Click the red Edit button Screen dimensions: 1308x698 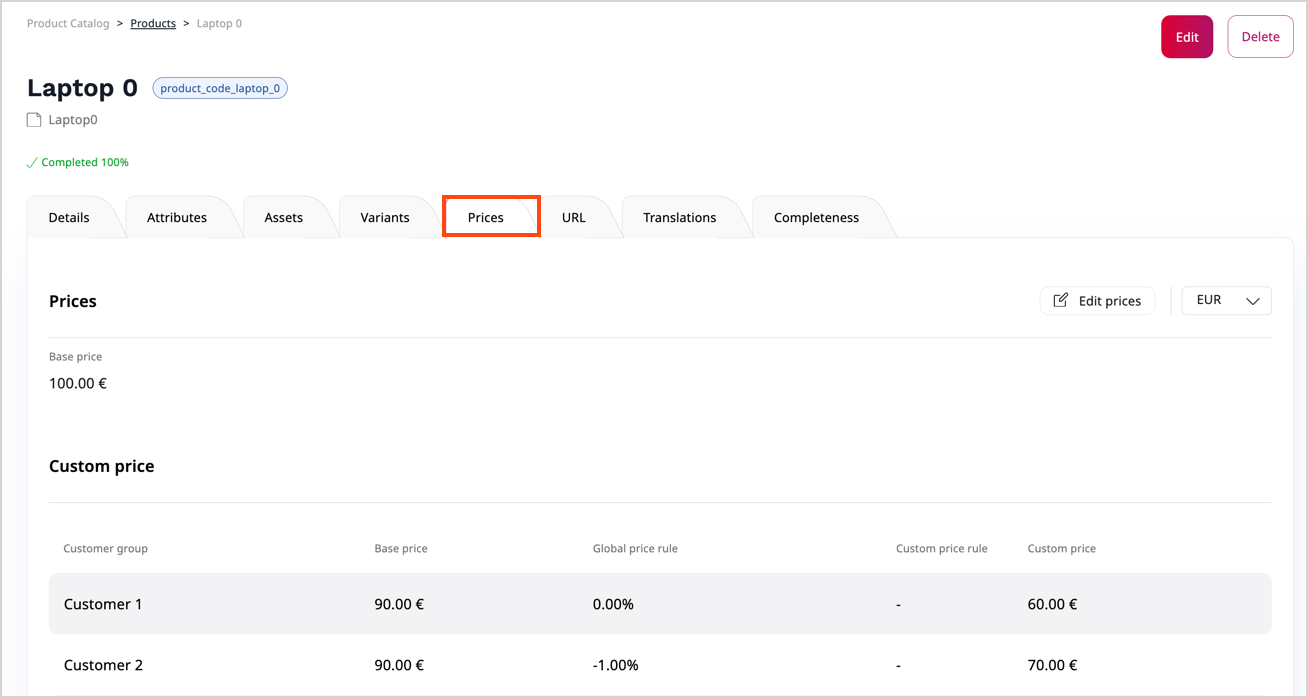click(1186, 37)
